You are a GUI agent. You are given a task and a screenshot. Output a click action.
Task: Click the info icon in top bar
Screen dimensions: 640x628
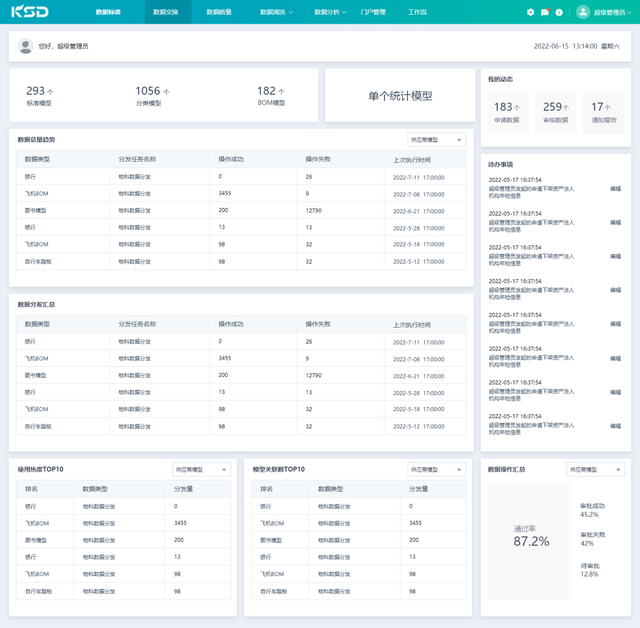pos(559,12)
